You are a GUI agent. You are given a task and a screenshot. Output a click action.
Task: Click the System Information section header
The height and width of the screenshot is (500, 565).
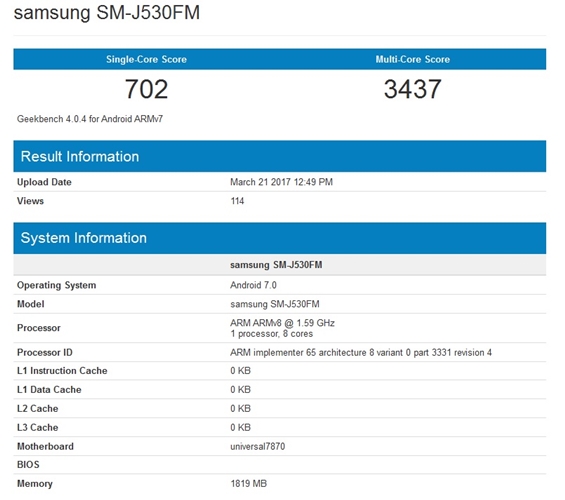[280, 238]
